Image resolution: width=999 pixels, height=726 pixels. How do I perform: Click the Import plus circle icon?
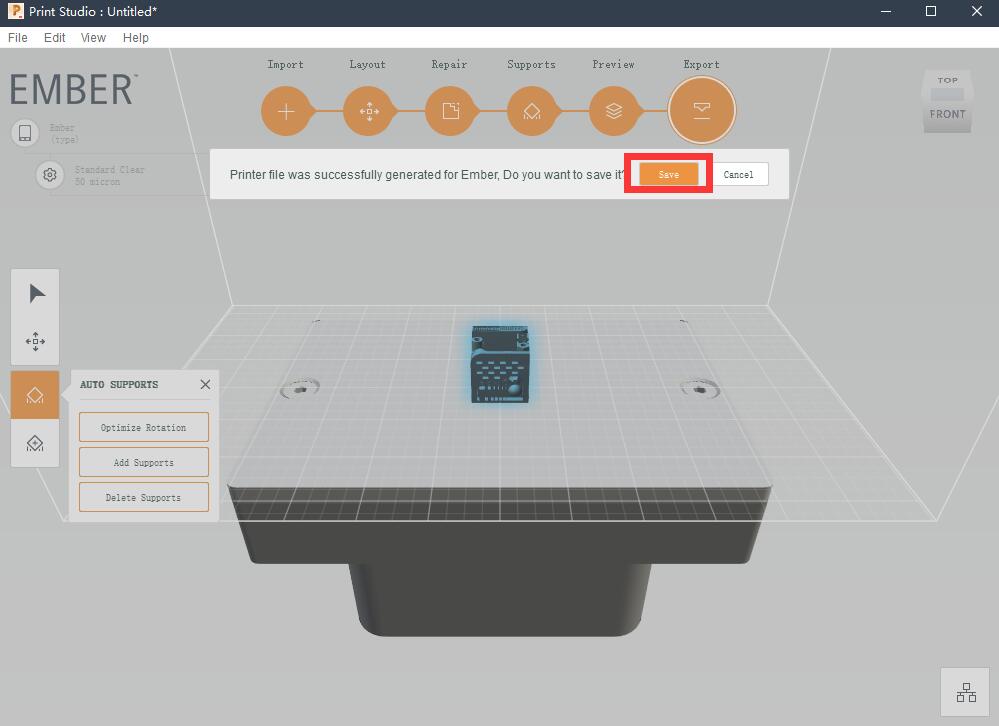click(x=286, y=111)
